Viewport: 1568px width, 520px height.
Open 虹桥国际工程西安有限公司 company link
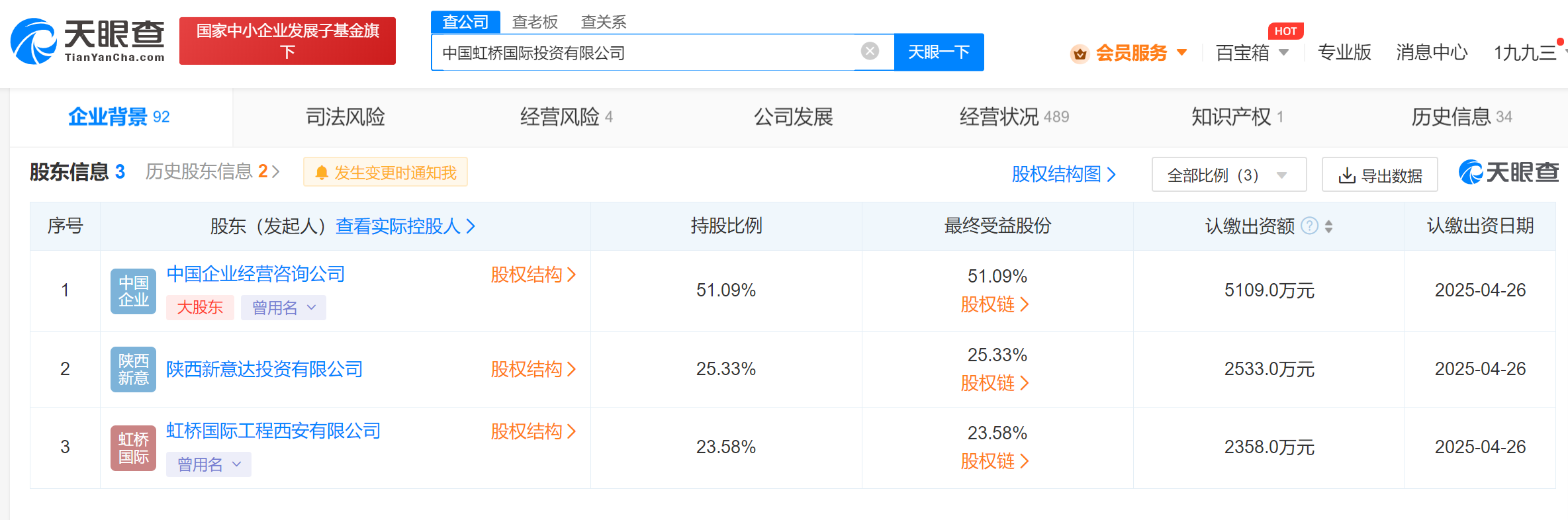click(x=273, y=431)
